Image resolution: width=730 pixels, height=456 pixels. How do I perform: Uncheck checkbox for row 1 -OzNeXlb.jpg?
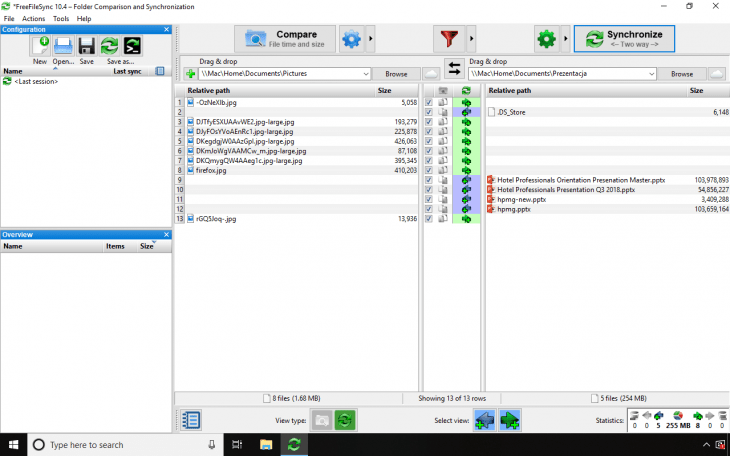(429, 102)
